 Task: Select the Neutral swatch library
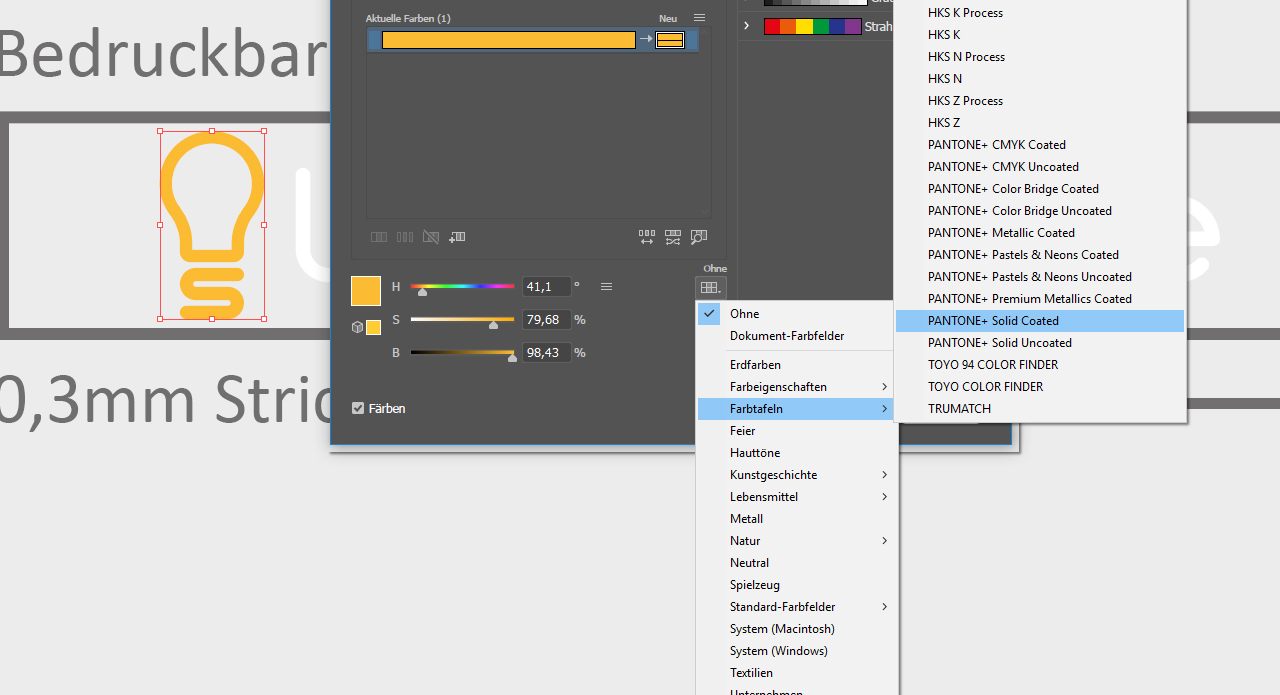[x=796, y=563]
